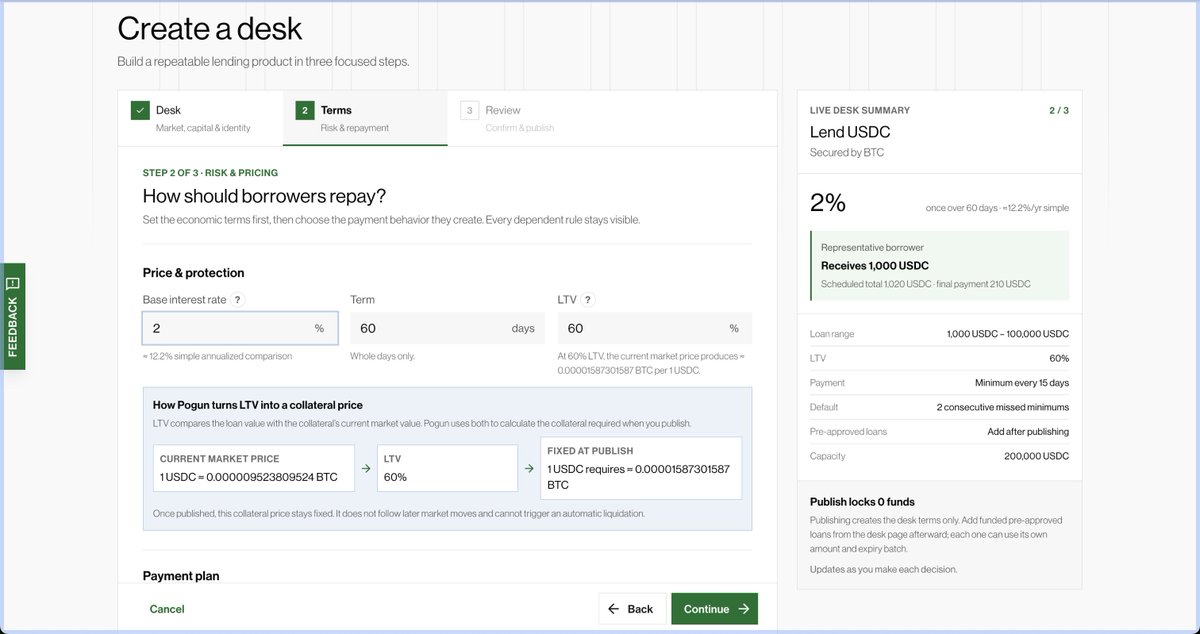Focus the Base interest rate input field
Viewport: 1200px width, 634px height.
(x=240, y=328)
